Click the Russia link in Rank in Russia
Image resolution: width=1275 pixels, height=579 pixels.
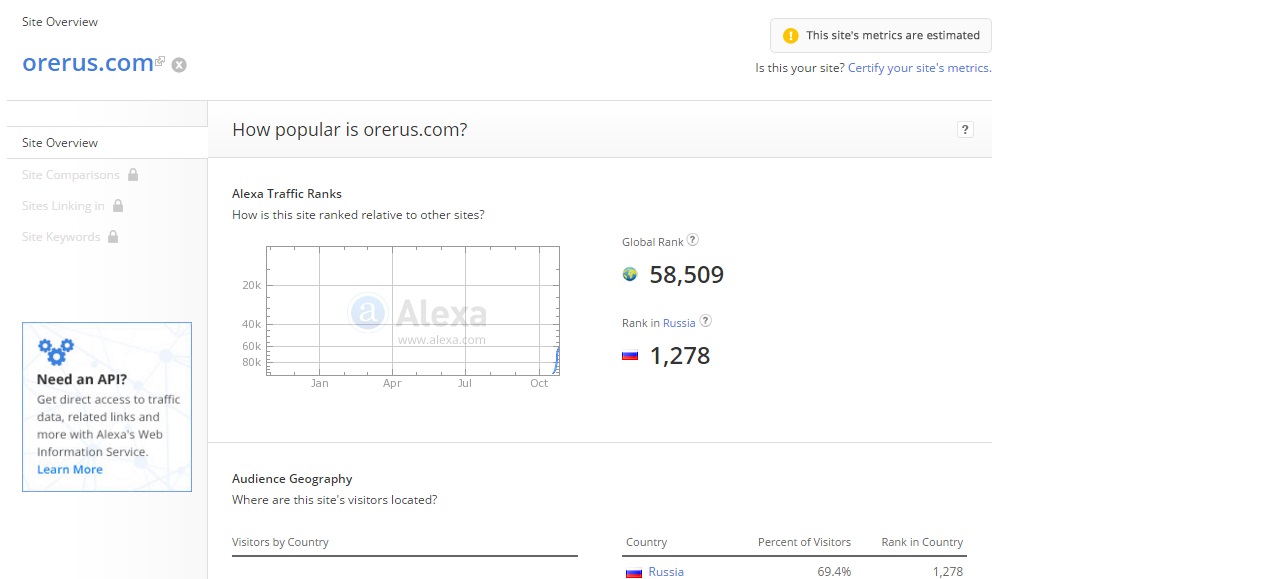click(x=679, y=323)
